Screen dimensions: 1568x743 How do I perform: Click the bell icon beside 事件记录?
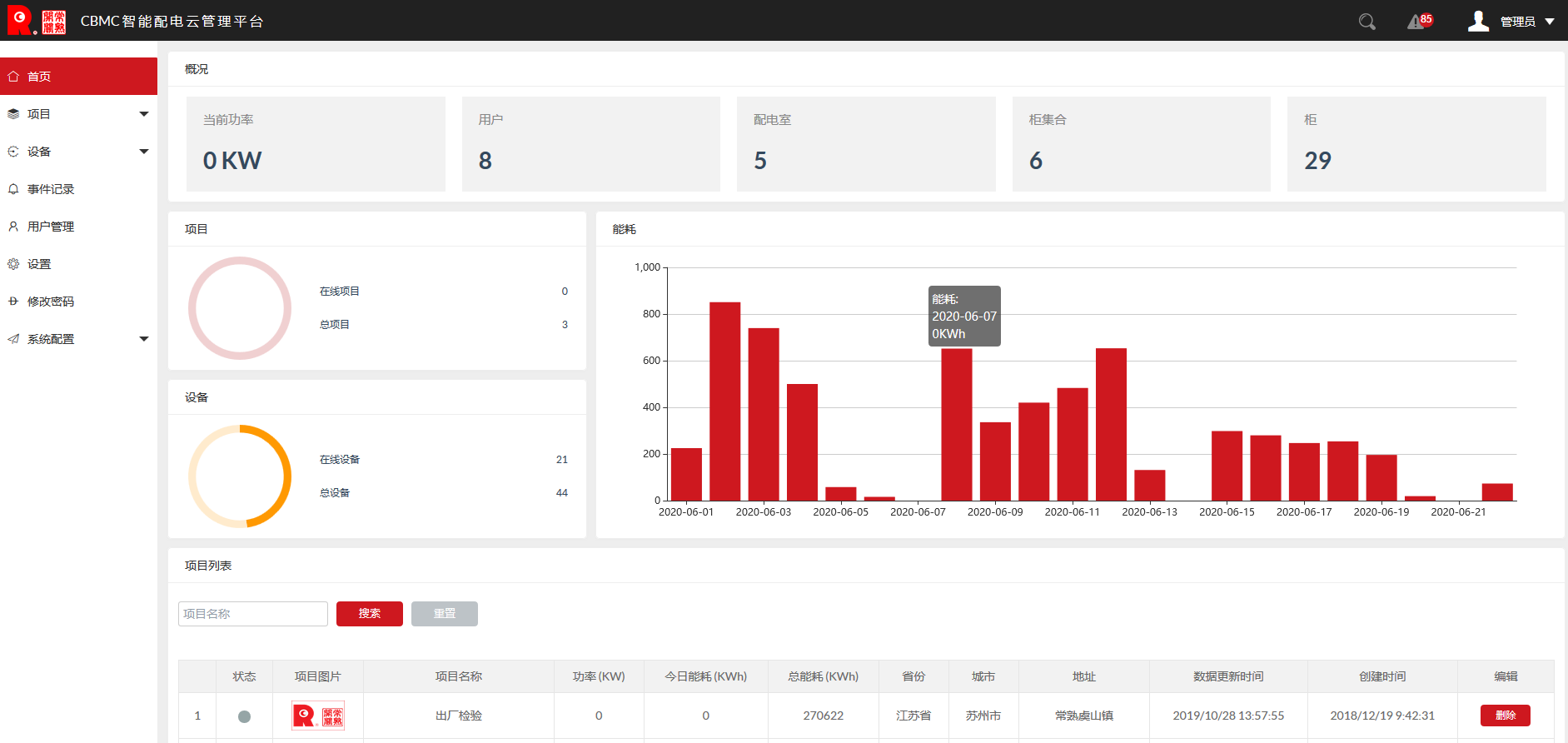(x=13, y=189)
